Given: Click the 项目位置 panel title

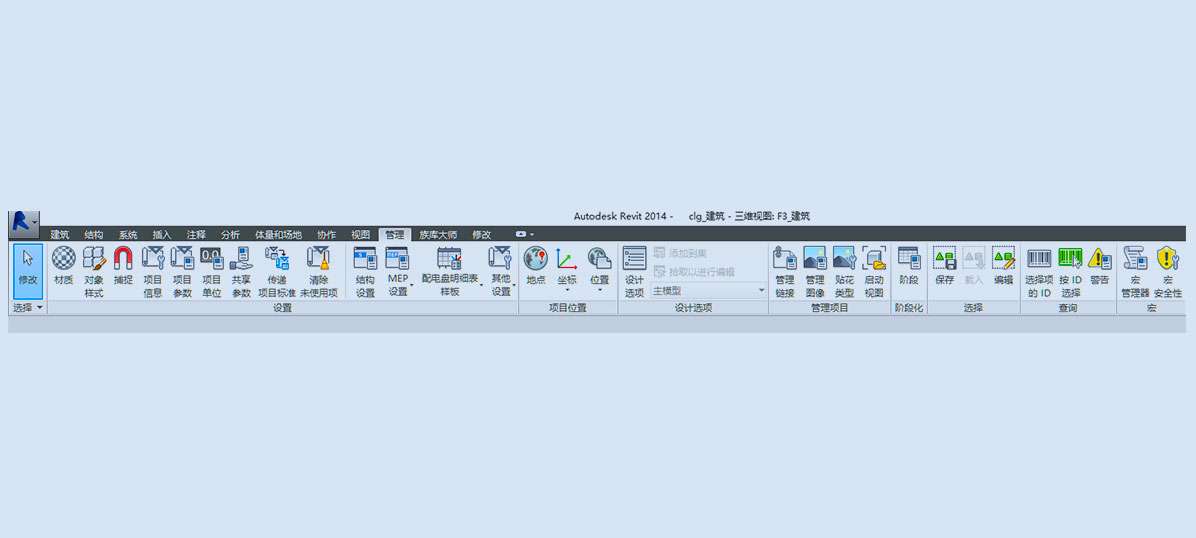Looking at the screenshot, I should 567,308.
